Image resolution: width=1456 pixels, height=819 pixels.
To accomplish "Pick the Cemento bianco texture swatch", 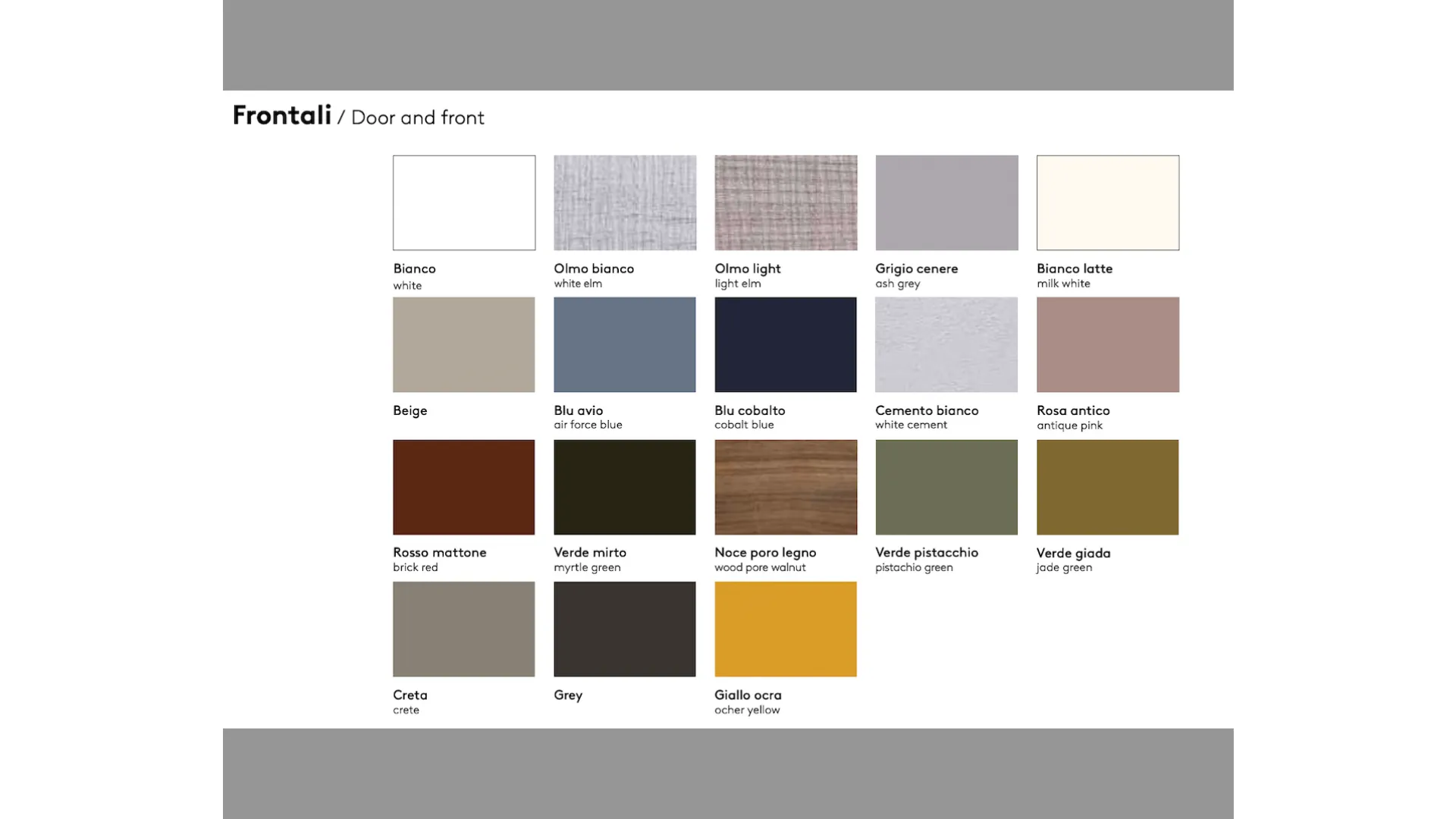I will coord(946,344).
